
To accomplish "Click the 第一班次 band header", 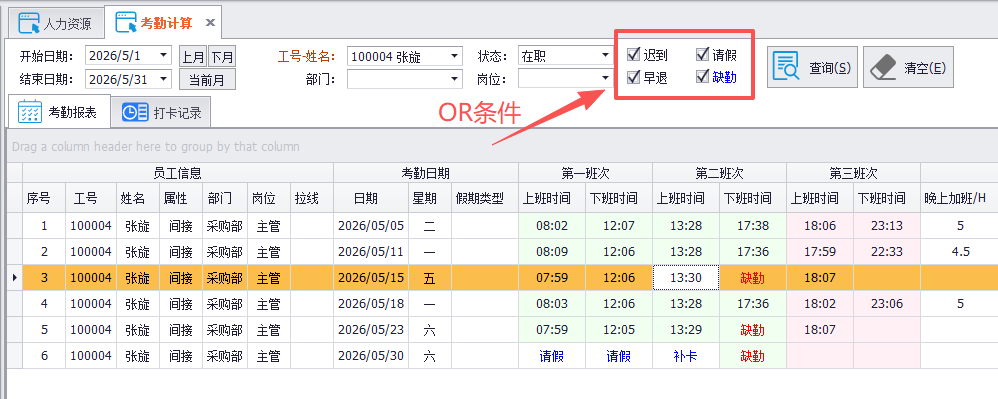I will pos(585,172).
